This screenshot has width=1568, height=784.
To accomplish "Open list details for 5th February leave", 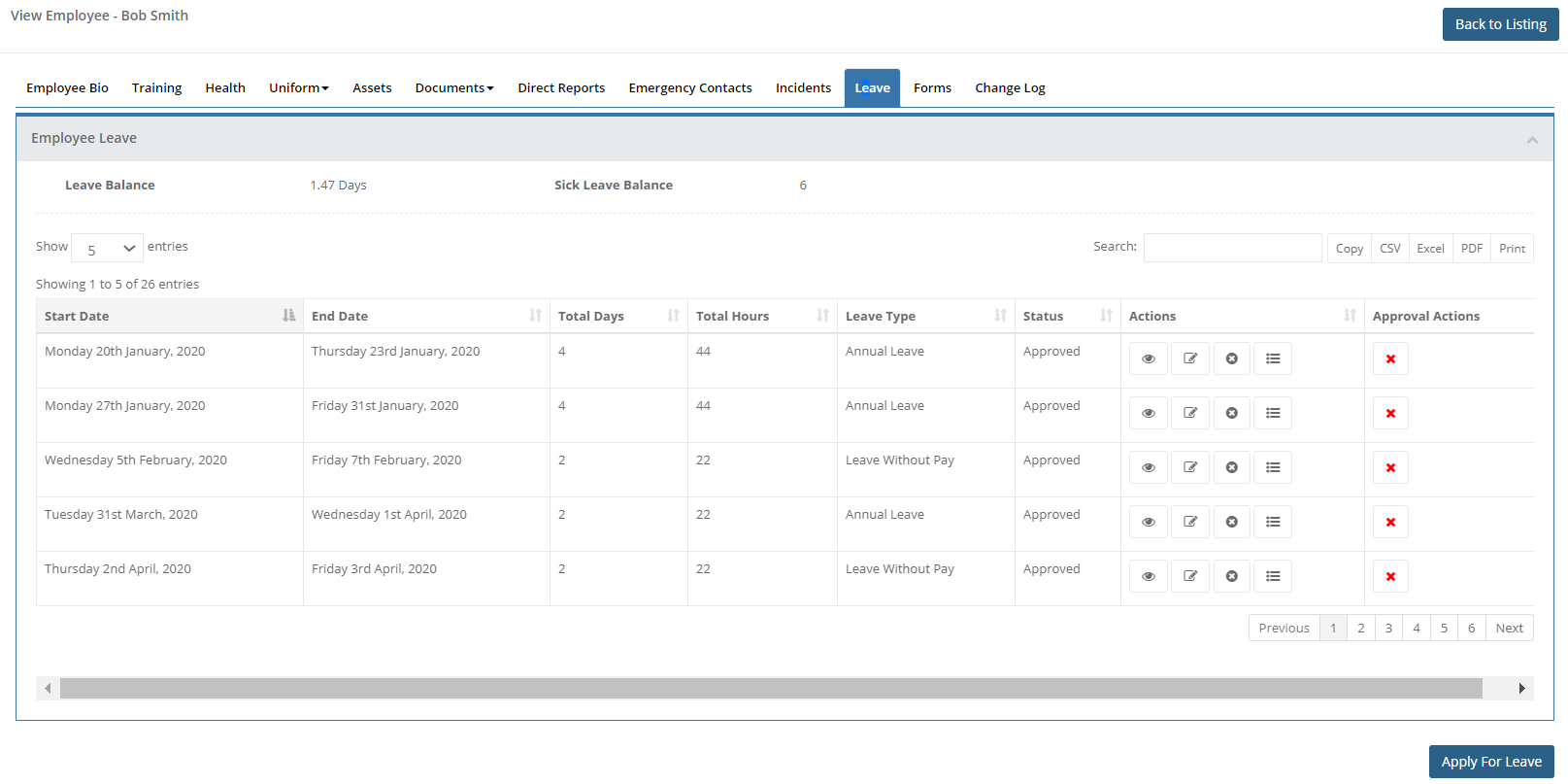I will 1273,467.
